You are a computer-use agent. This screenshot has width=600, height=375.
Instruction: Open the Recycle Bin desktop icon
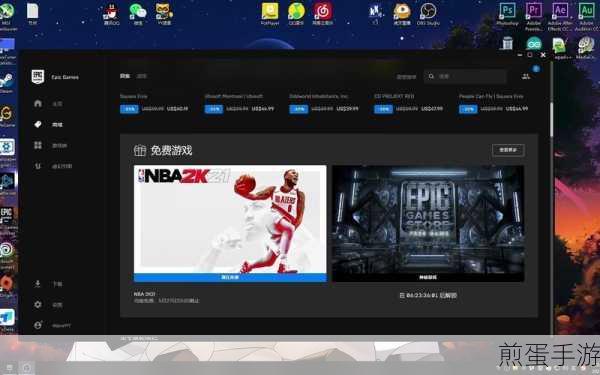(507, 43)
